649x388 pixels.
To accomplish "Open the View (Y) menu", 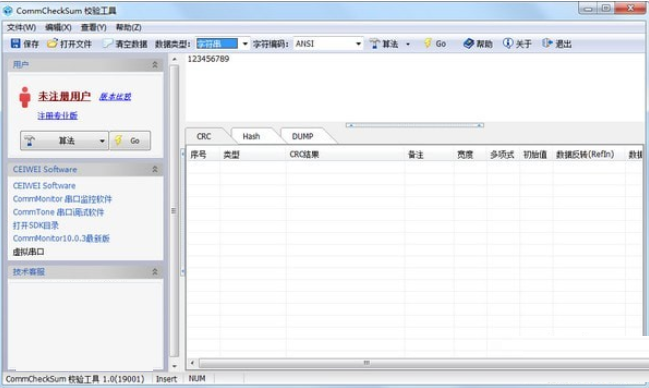I will (x=94, y=27).
